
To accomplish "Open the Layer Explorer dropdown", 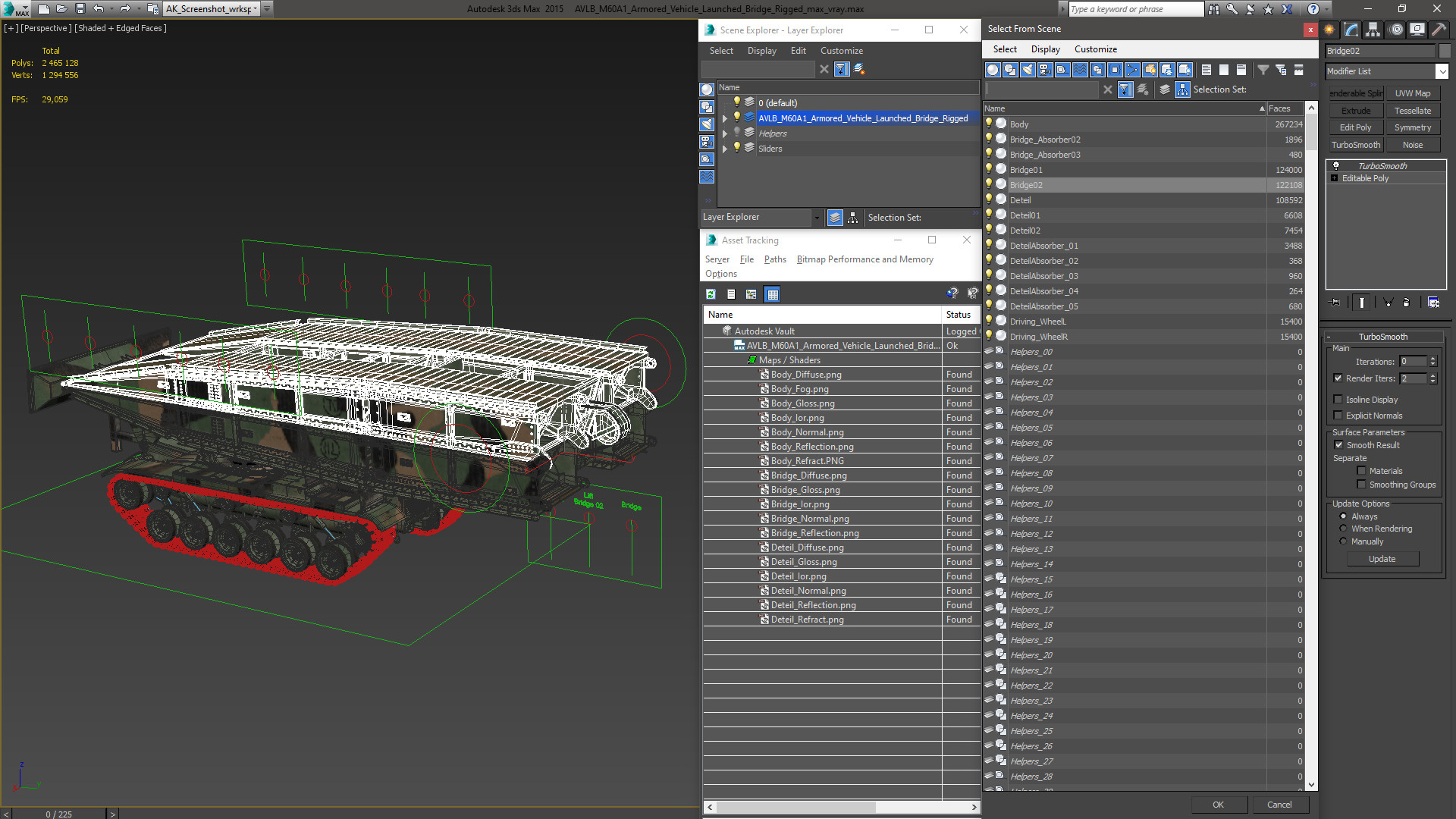I will (817, 218).
